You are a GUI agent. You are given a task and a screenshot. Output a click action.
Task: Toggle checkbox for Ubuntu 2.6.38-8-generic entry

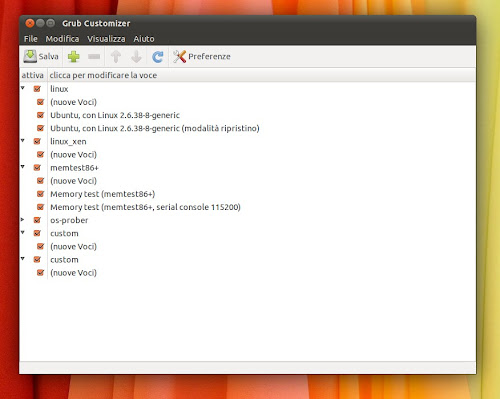pos(40,115)
